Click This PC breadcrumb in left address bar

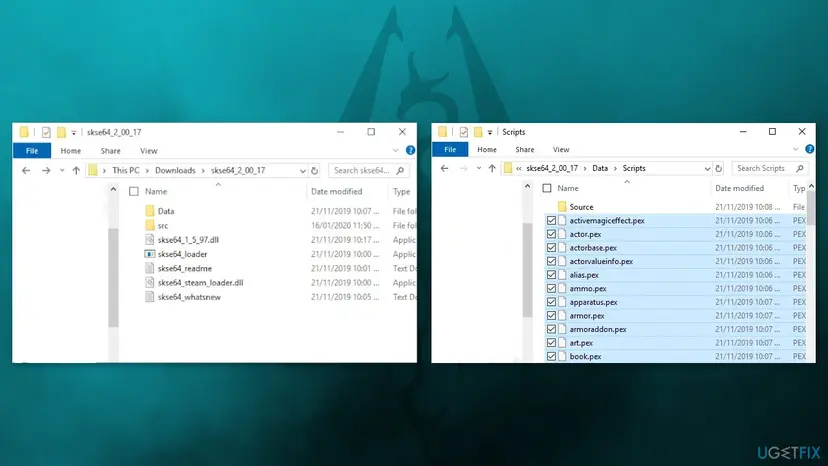126,171
